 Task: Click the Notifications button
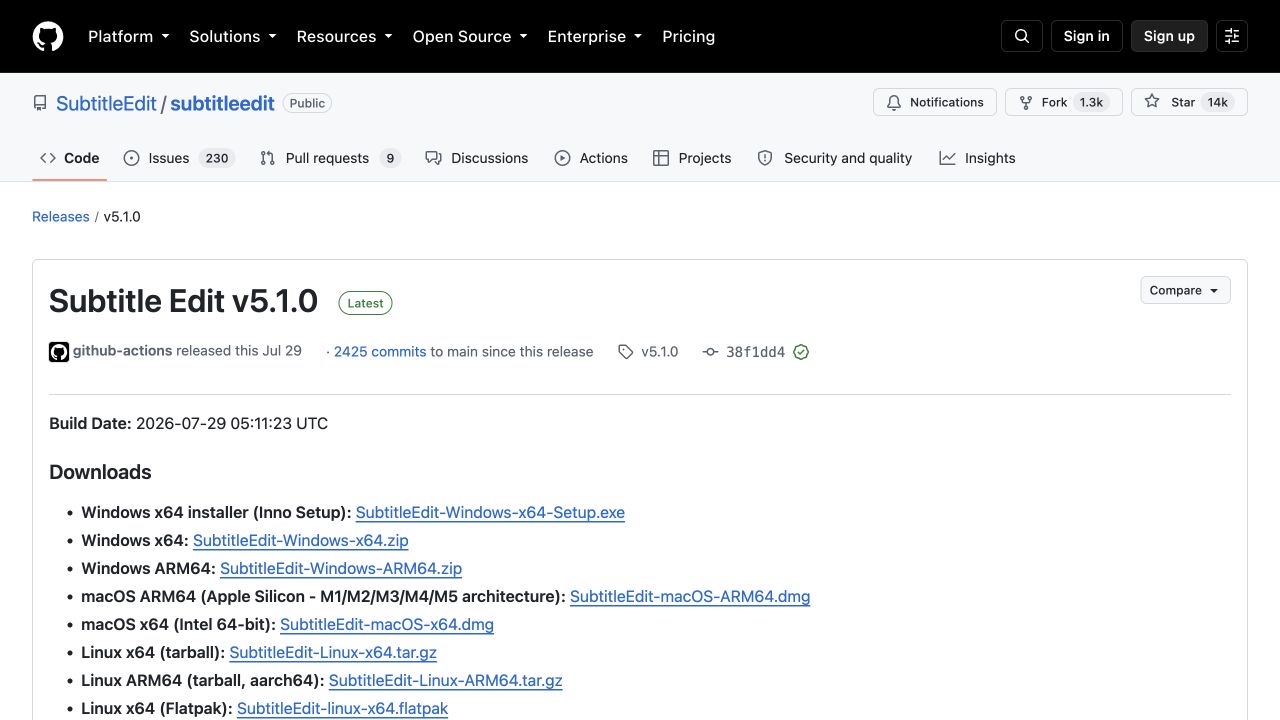[x=935, y=102]
